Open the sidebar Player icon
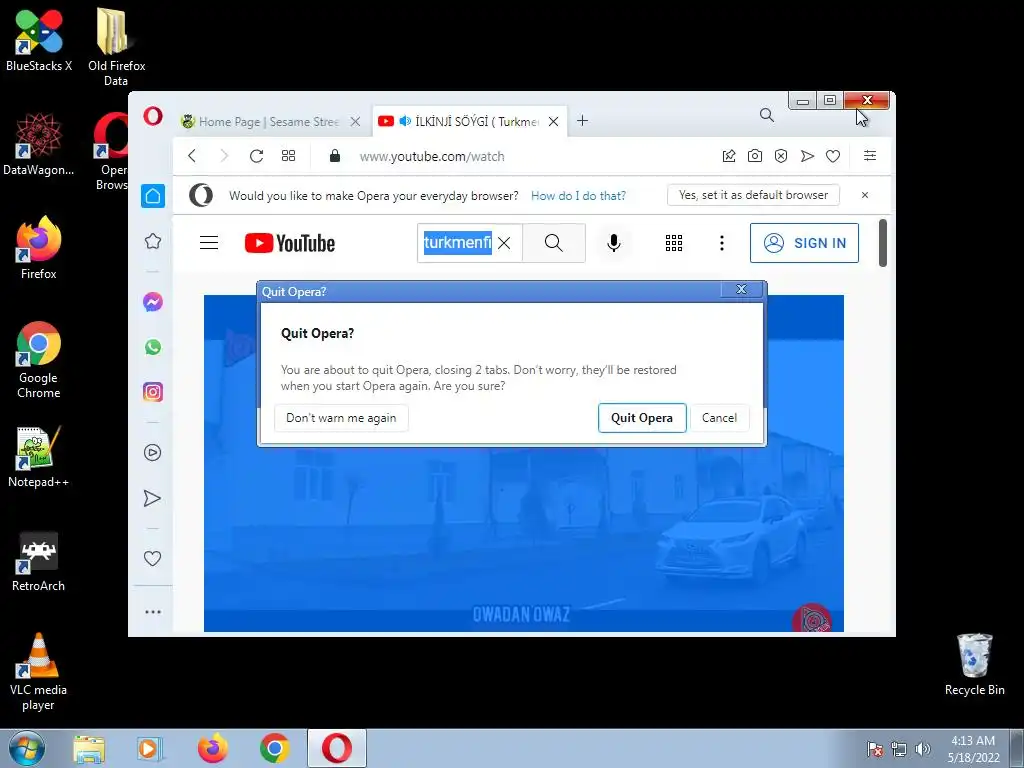This screenshot has height=768, width=1024. click(x=153, y=453)
